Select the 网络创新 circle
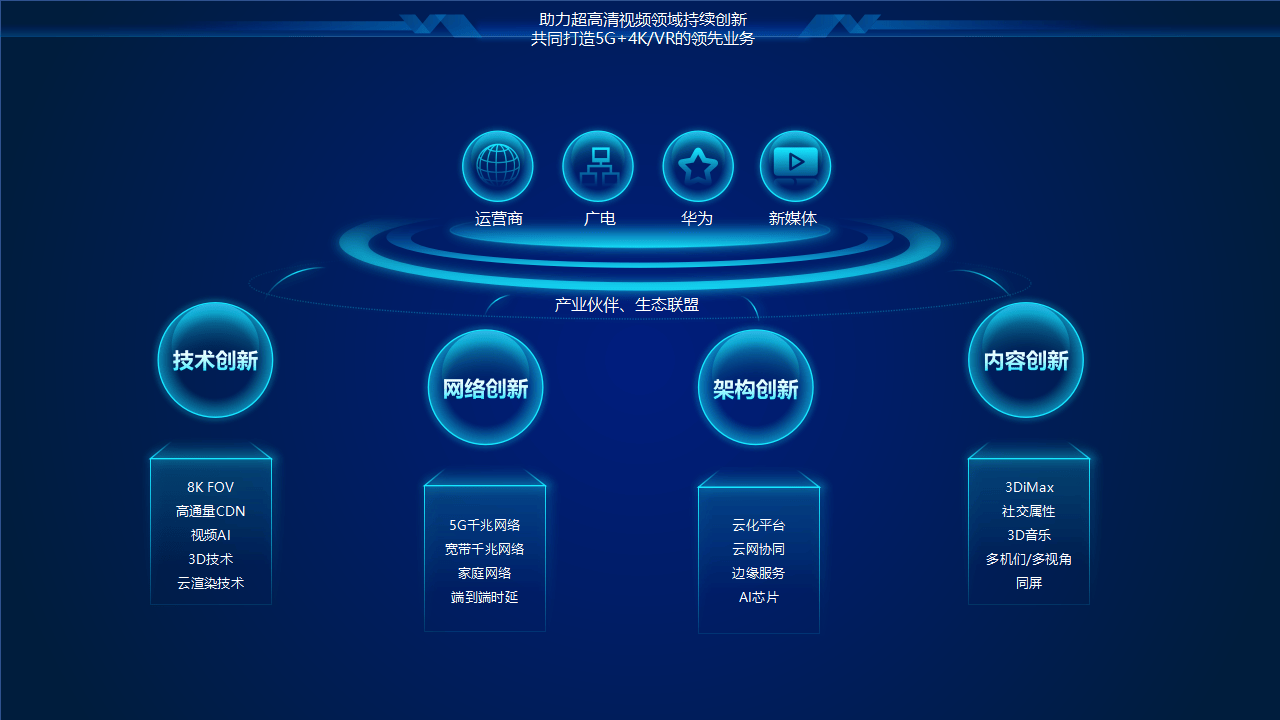Image resolution: width=1280 pixels, height=720 pixels. (485, 387)
